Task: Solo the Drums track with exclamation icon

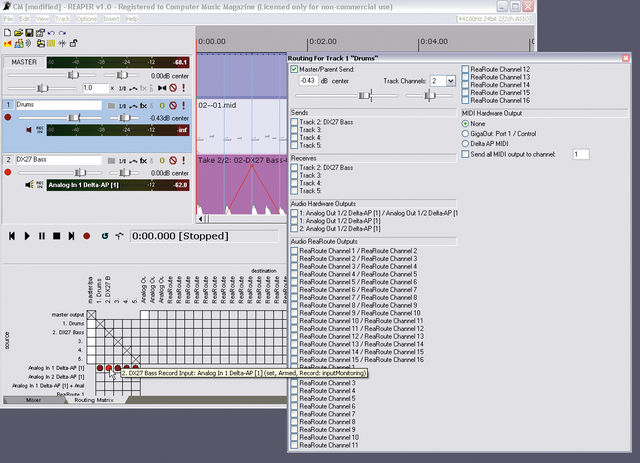Action: pos(184,105)
